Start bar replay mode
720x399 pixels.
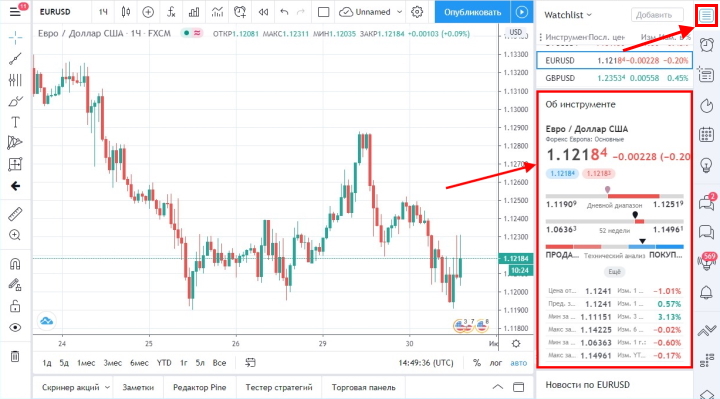[263, 12]
